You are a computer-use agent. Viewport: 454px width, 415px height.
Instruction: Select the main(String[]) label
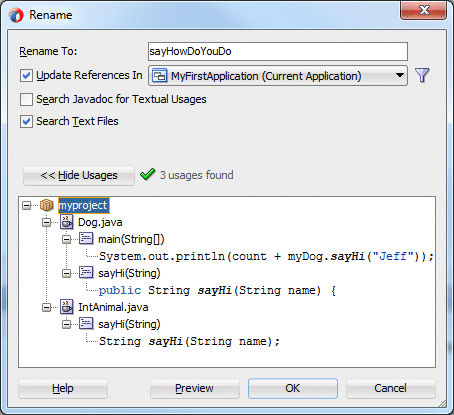(131, 239)
